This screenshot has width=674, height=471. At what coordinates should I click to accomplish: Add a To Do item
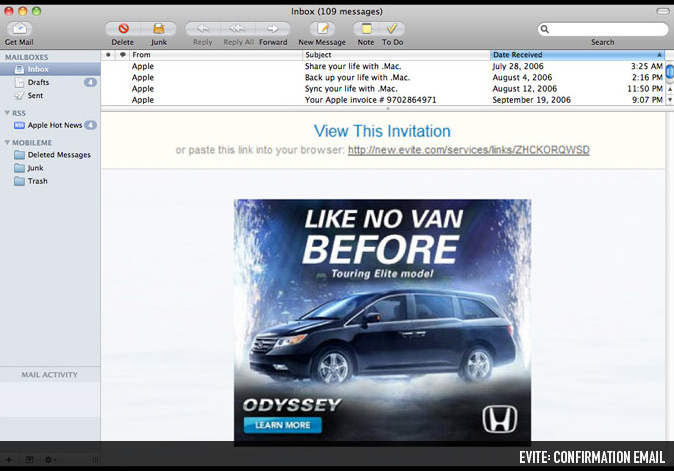click(x=392, y=29)
